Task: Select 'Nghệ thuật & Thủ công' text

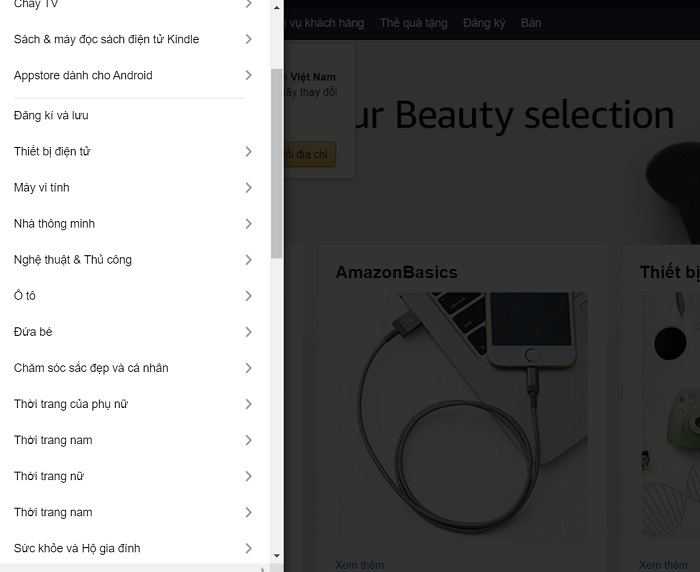Action: 73,260
